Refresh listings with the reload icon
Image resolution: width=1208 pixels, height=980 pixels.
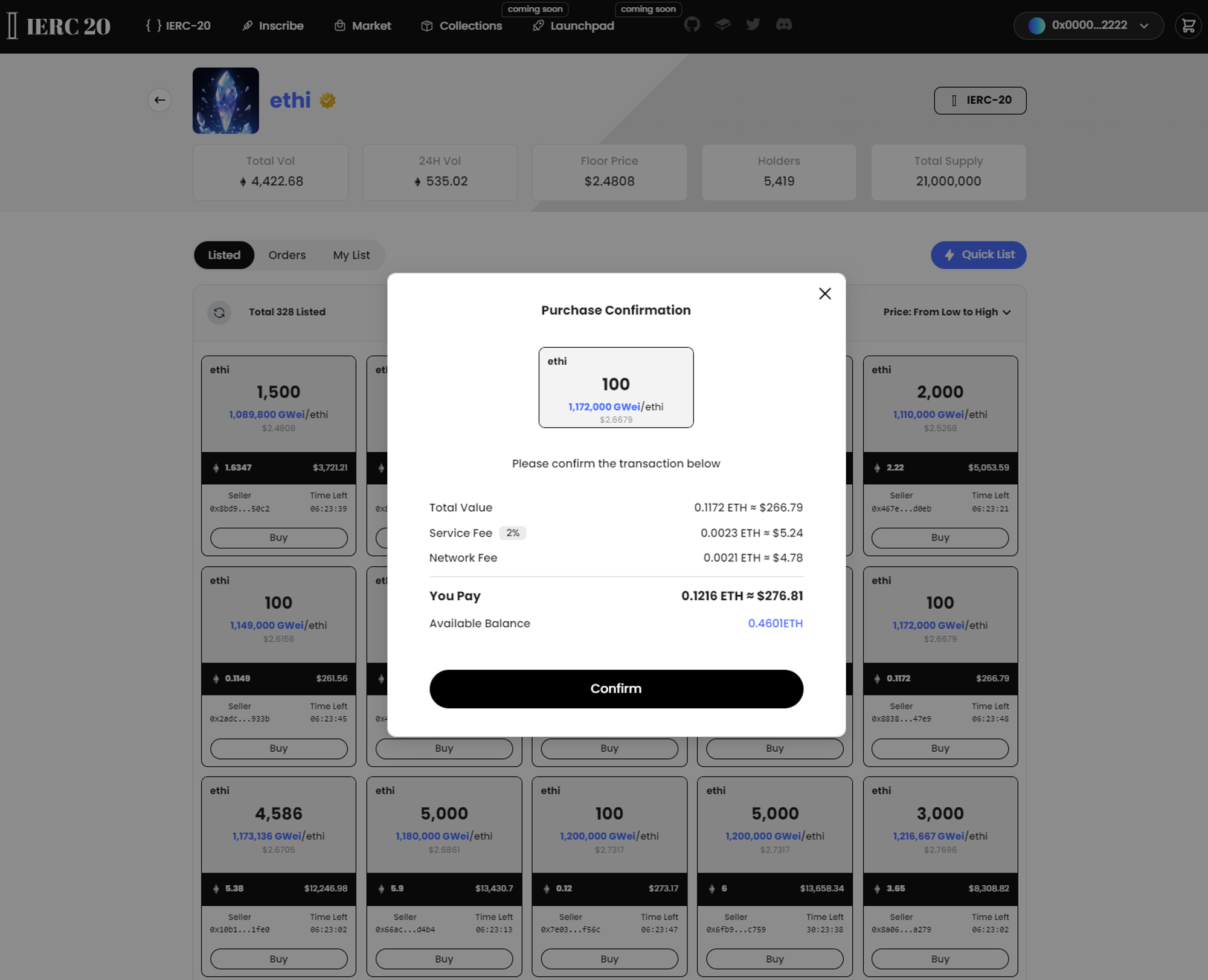click(219, 312)
